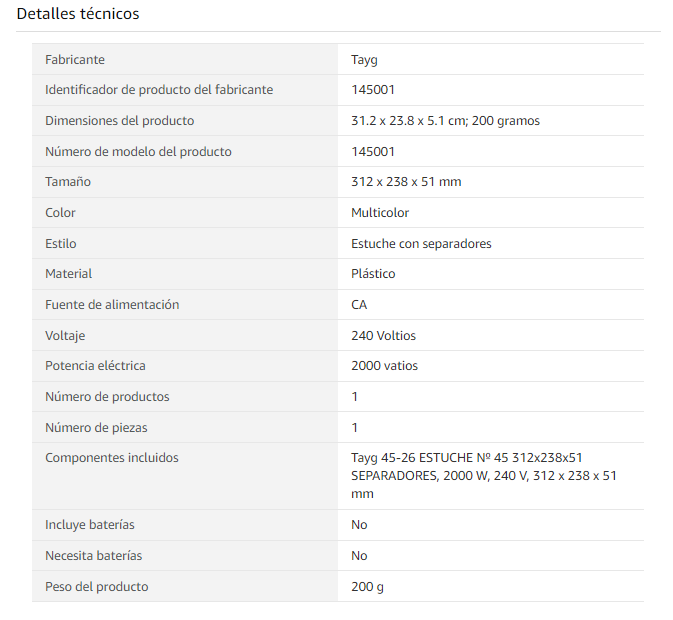Viewport: 673px width, 620px height.
Task: Select the Incluye baterías label
Action: tap(90, 524)
